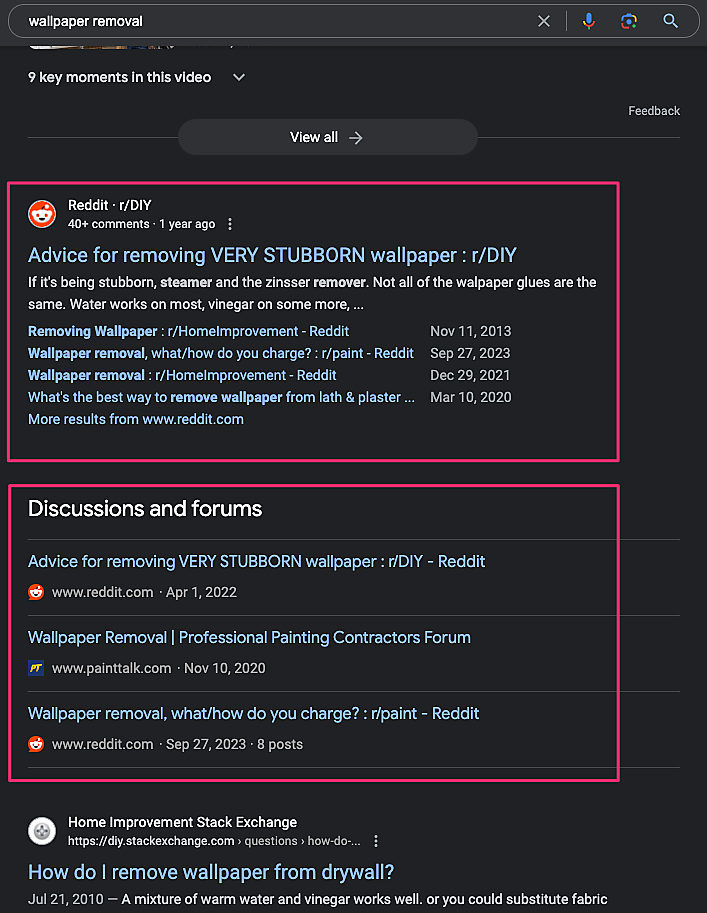Open three-dot menu for Stack Exchange result
This screenshot has width=707, height=913.
coord(376,841)
